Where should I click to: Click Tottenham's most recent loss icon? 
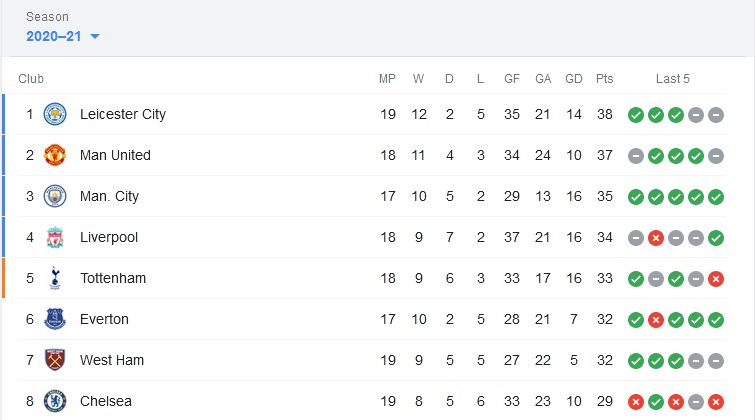(716, 279)
